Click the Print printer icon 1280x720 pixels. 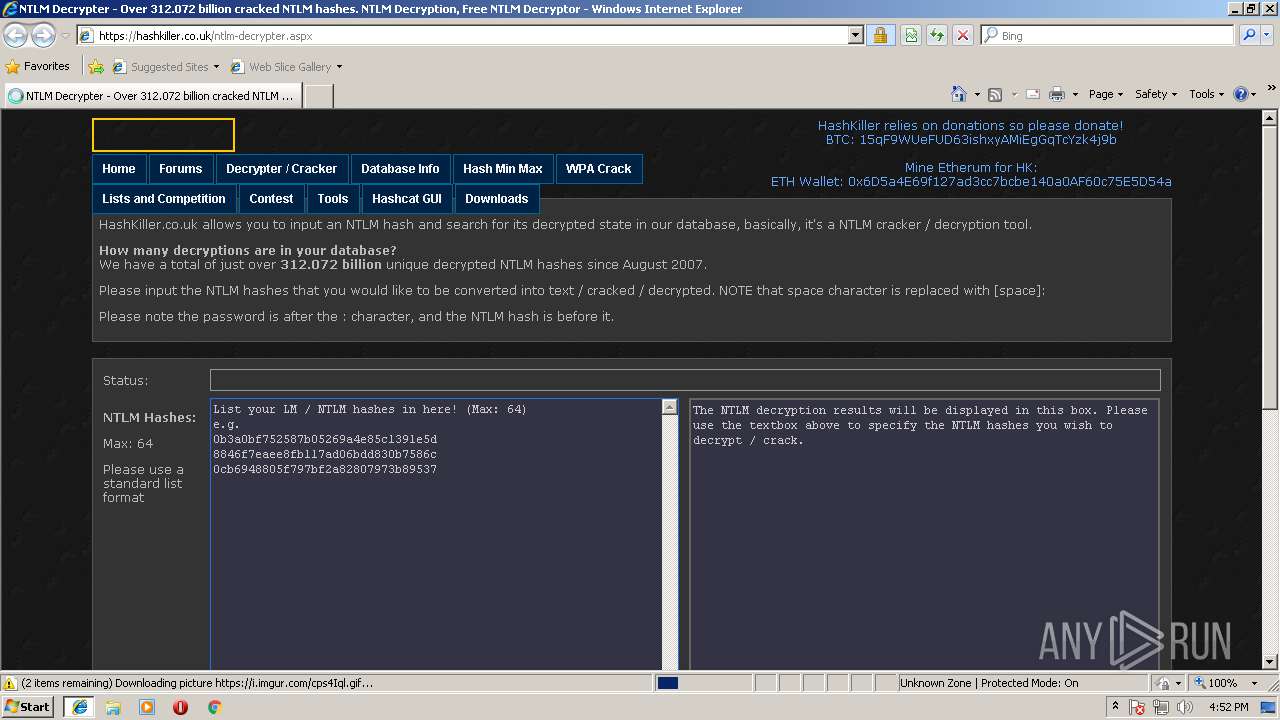tap(1057, 94)
